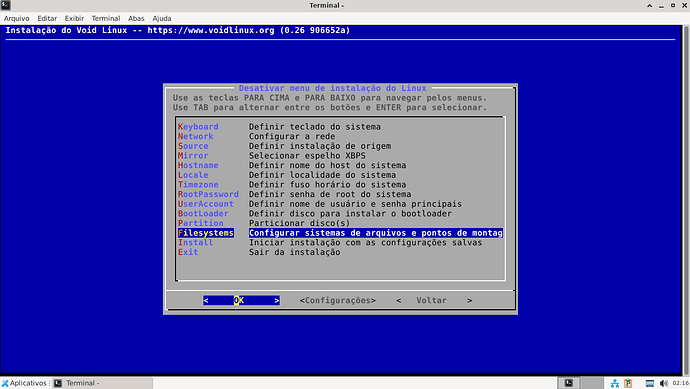Close the Terminal window

[684, 5]
